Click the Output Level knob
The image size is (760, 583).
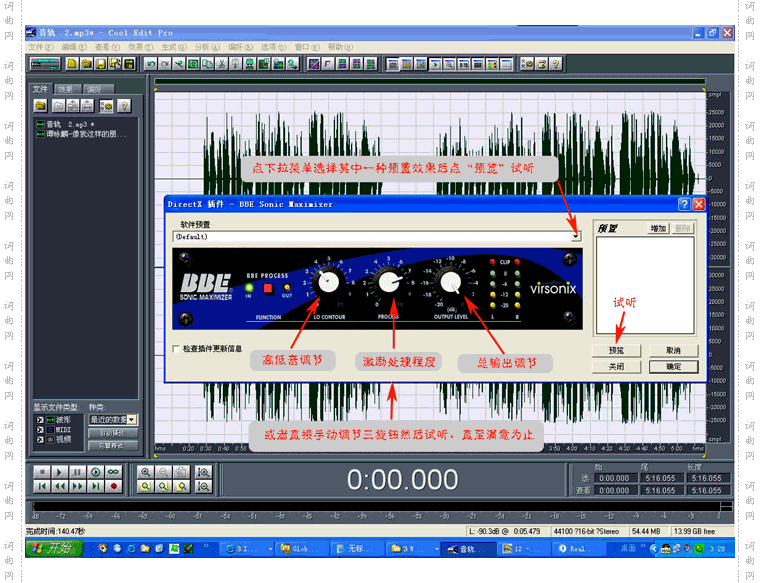tap(450, 282)
